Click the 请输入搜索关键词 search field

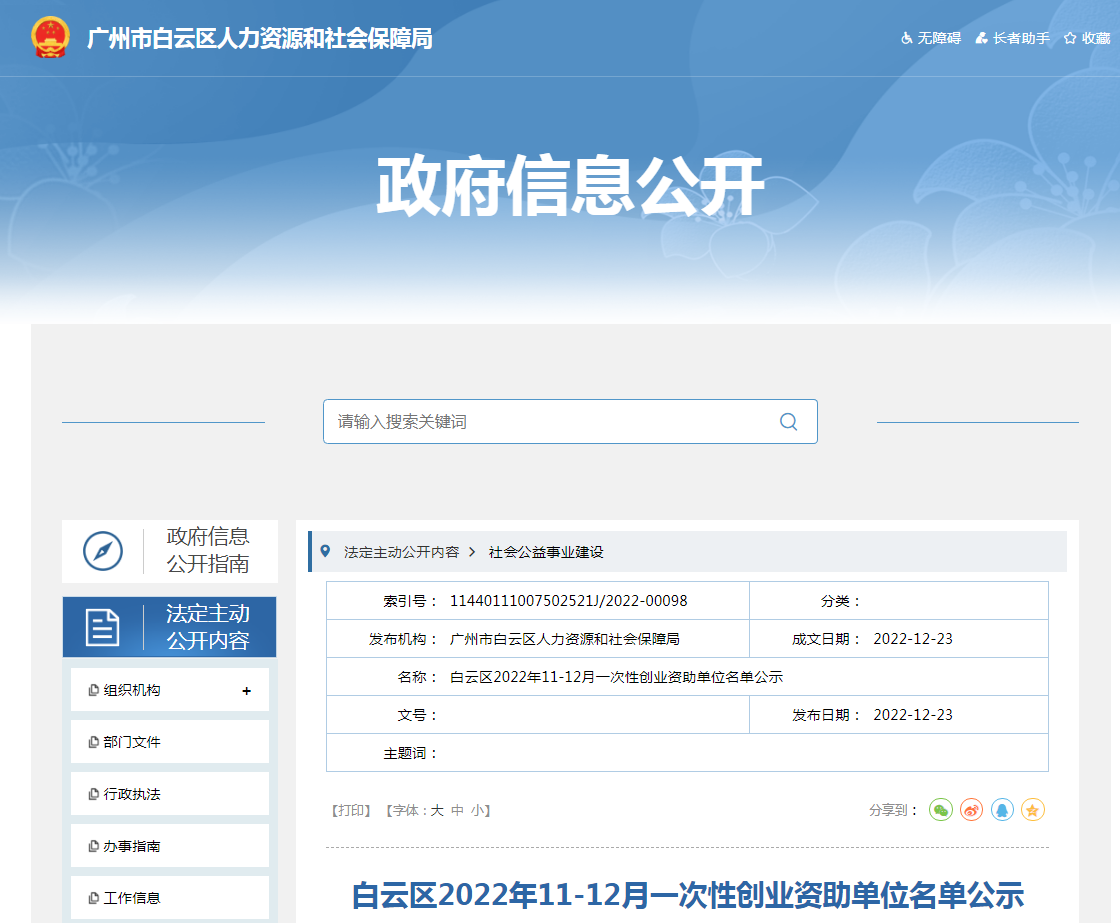(550, 422)
